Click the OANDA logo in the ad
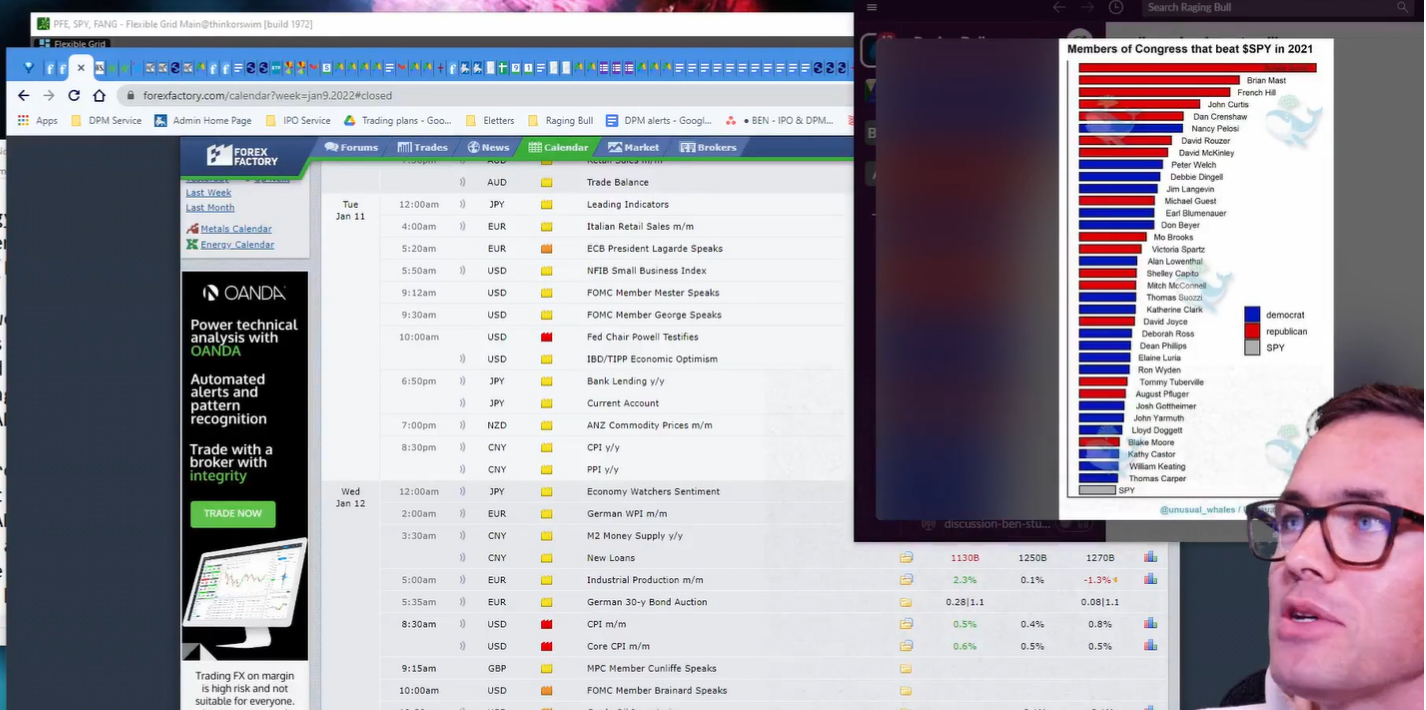Screen dimensions: 1426x710 click(244, 293)
